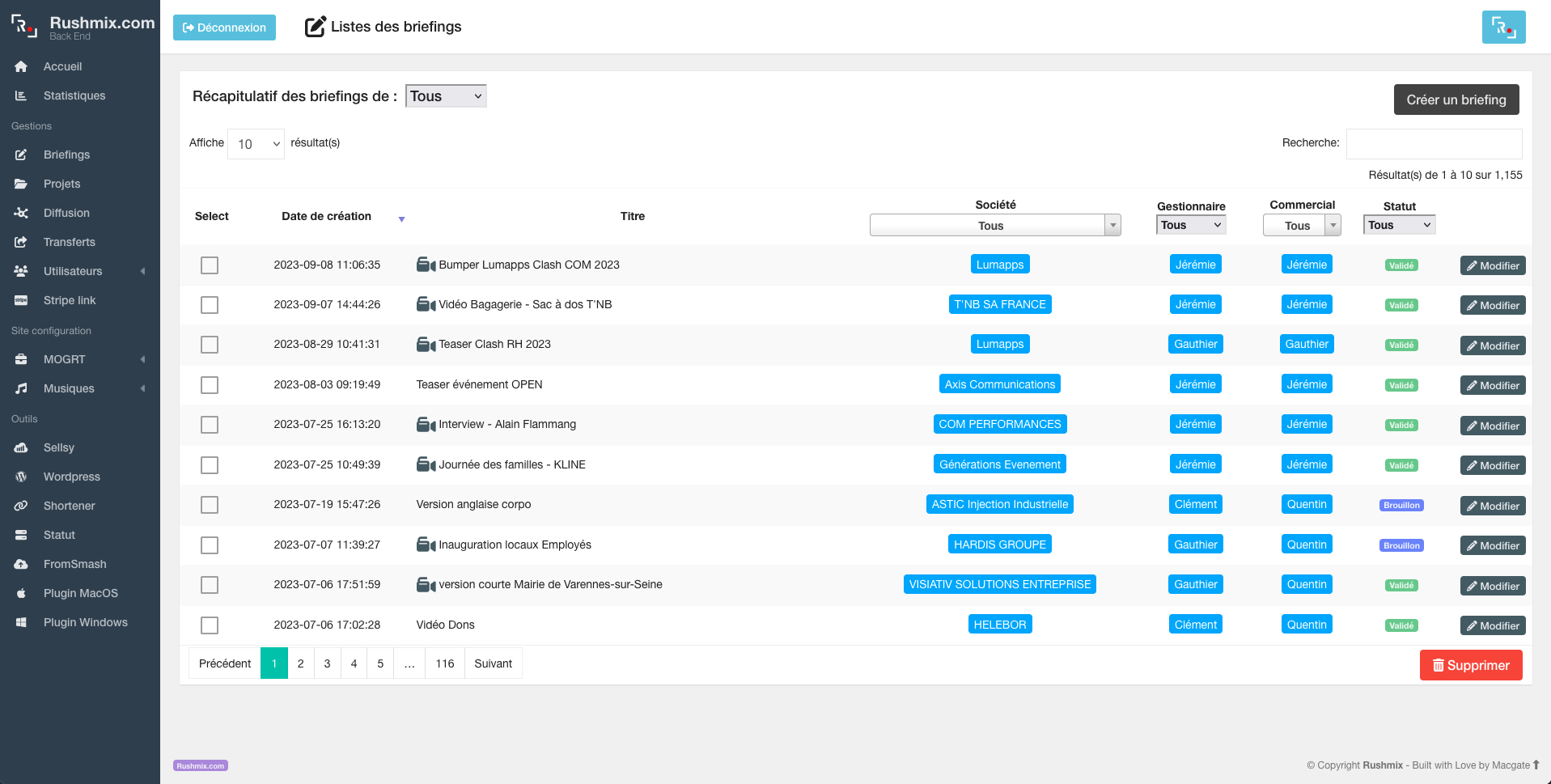Click the purple Rushmix.com footer badge
Screen dimensions: 1551x784
201,765
